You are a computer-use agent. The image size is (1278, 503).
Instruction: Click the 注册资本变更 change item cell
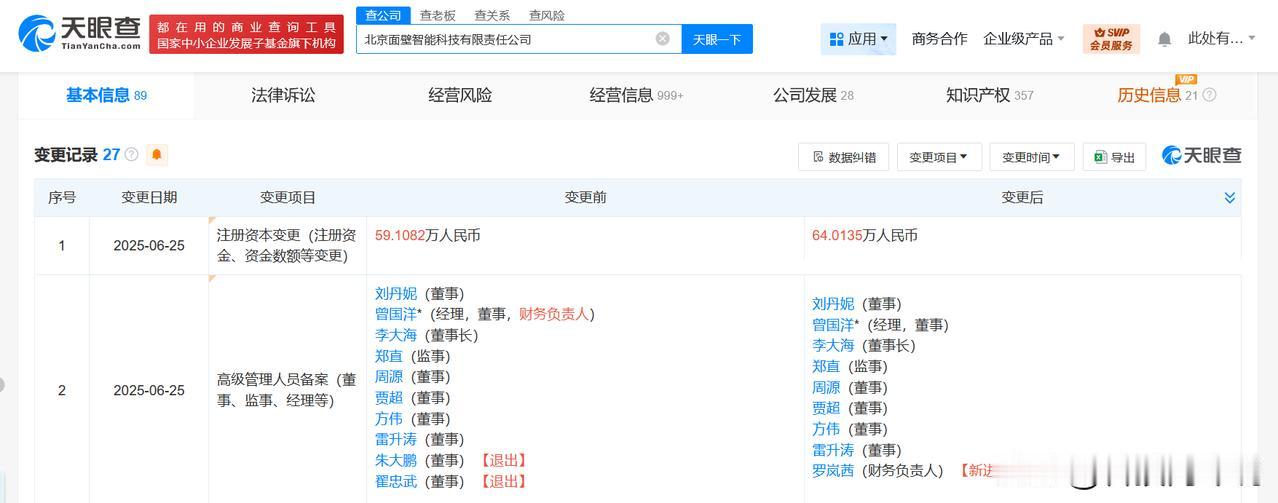286,246
